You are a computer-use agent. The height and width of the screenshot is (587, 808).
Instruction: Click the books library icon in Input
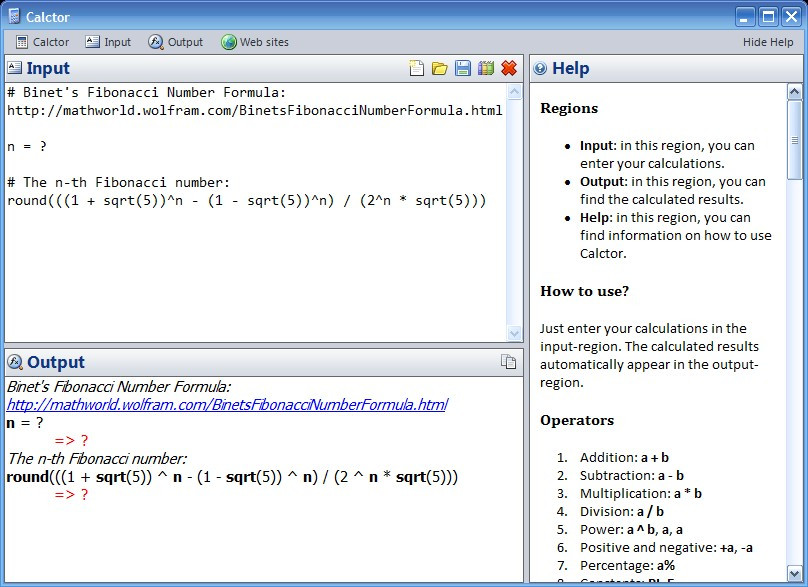pos(486,68)
